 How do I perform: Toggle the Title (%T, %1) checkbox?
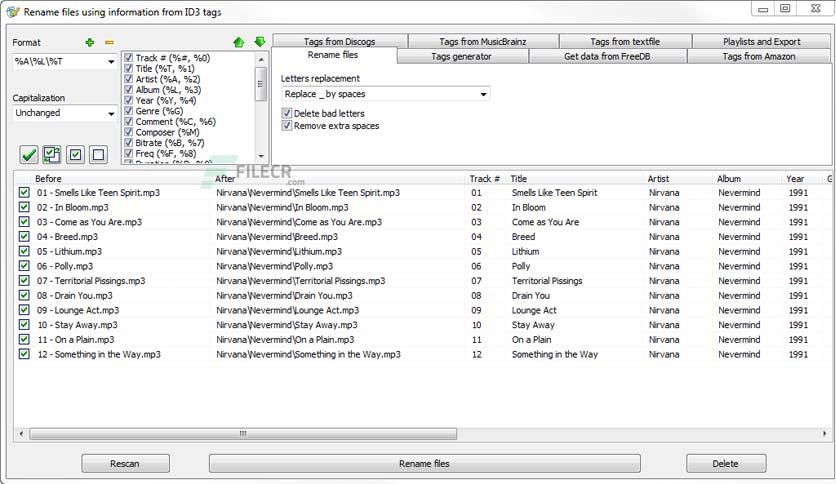pyautogui.click(x=128, y=68)
